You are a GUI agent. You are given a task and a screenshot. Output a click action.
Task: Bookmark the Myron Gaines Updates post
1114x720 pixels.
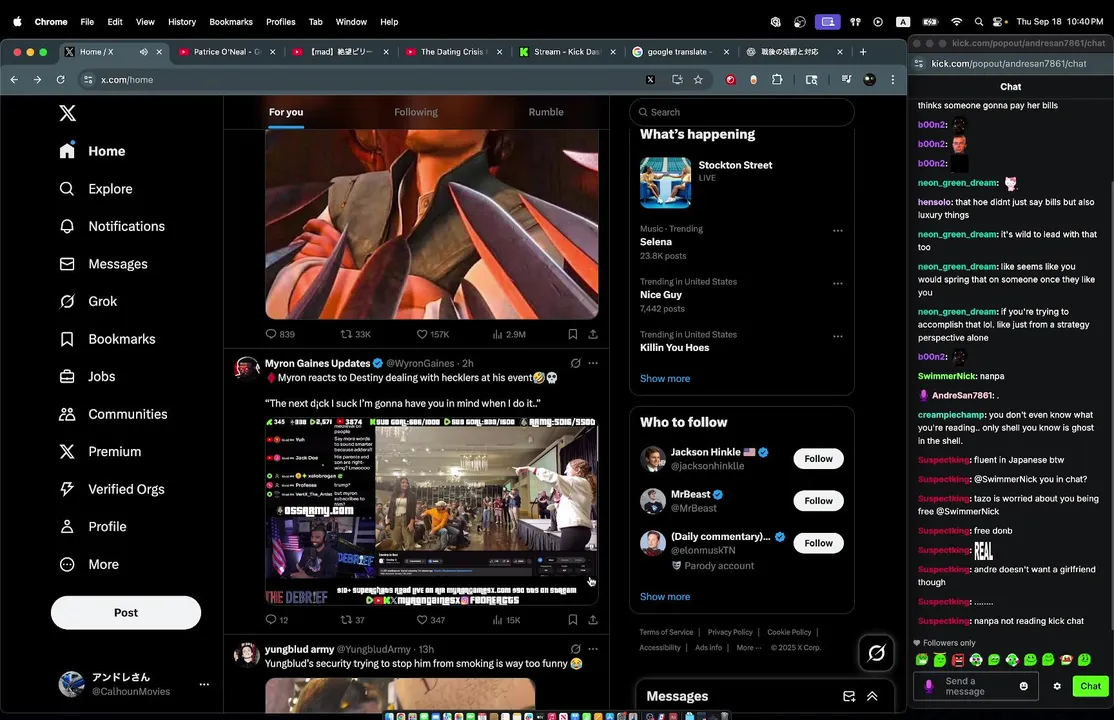click(573, 620)
